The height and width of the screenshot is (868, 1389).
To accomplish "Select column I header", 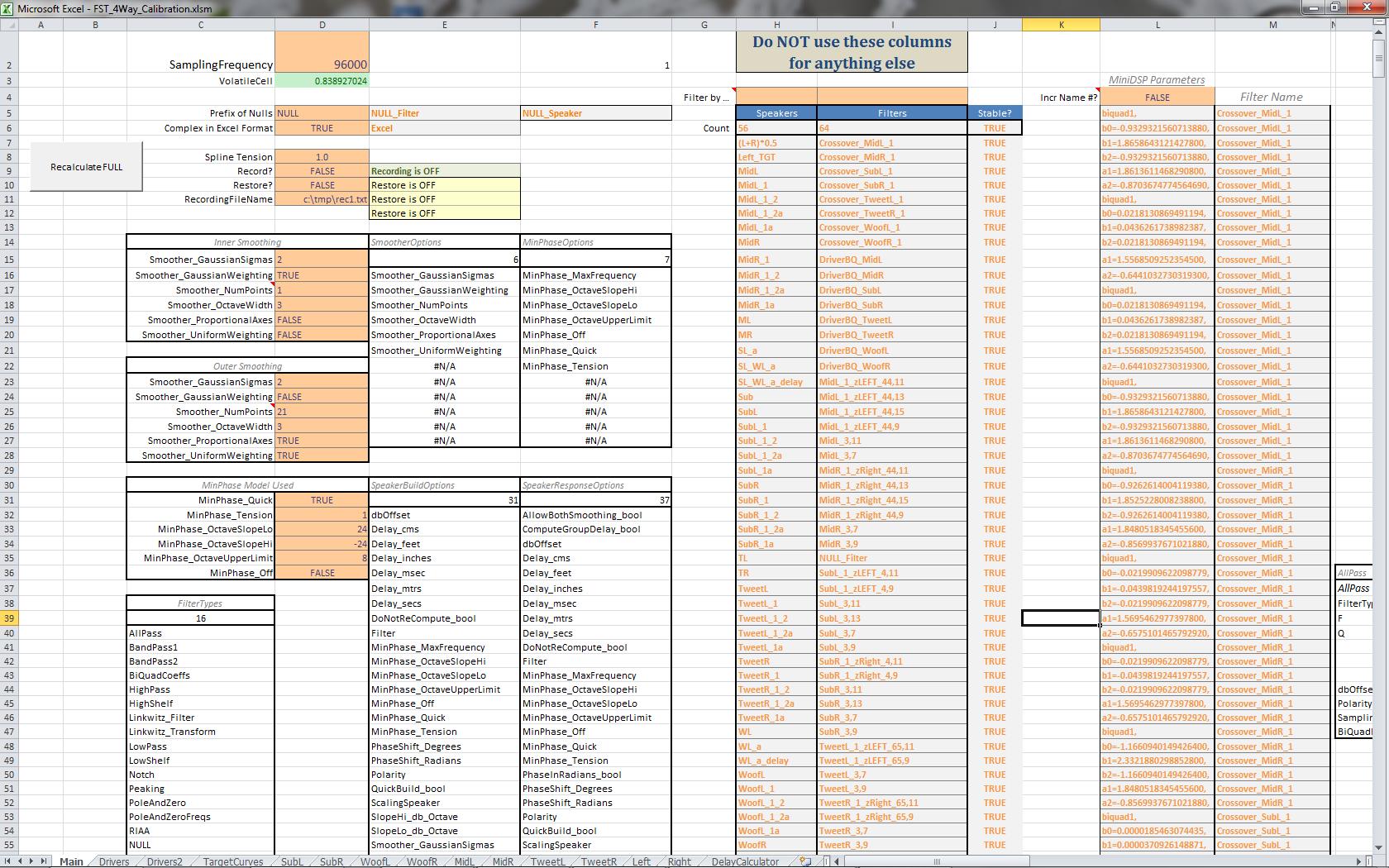I will (x=892, y=25).
